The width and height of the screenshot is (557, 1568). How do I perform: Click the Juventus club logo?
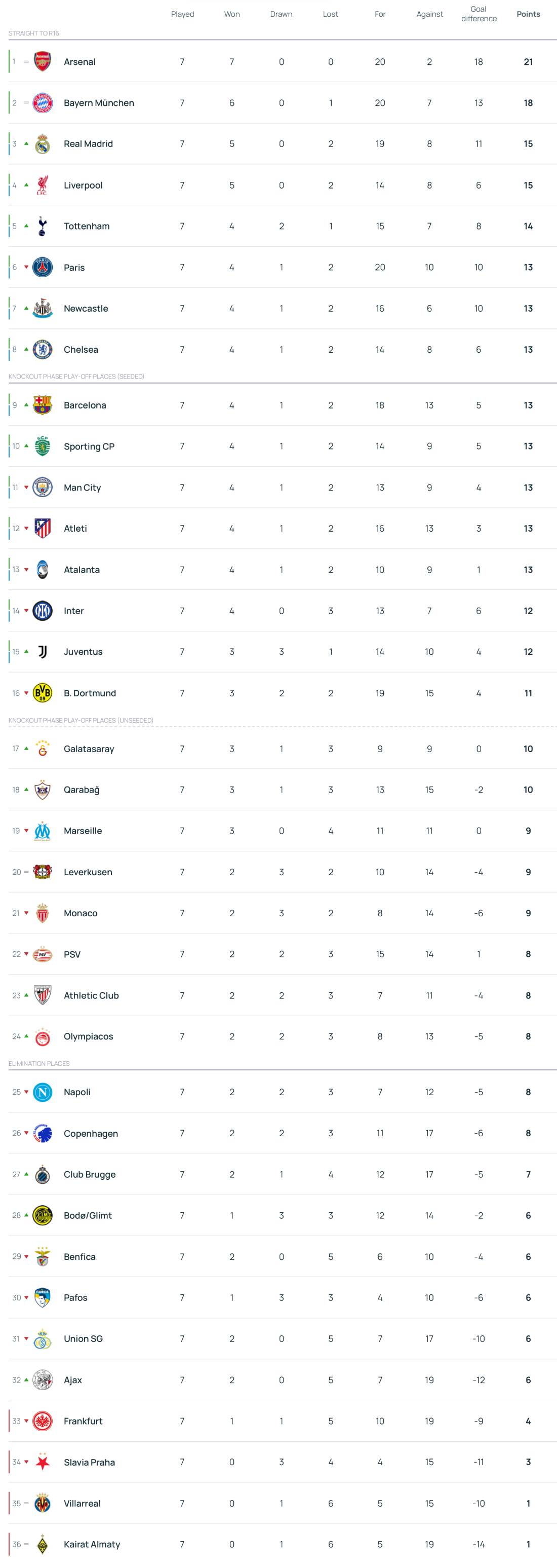click(x=42, y=652)
